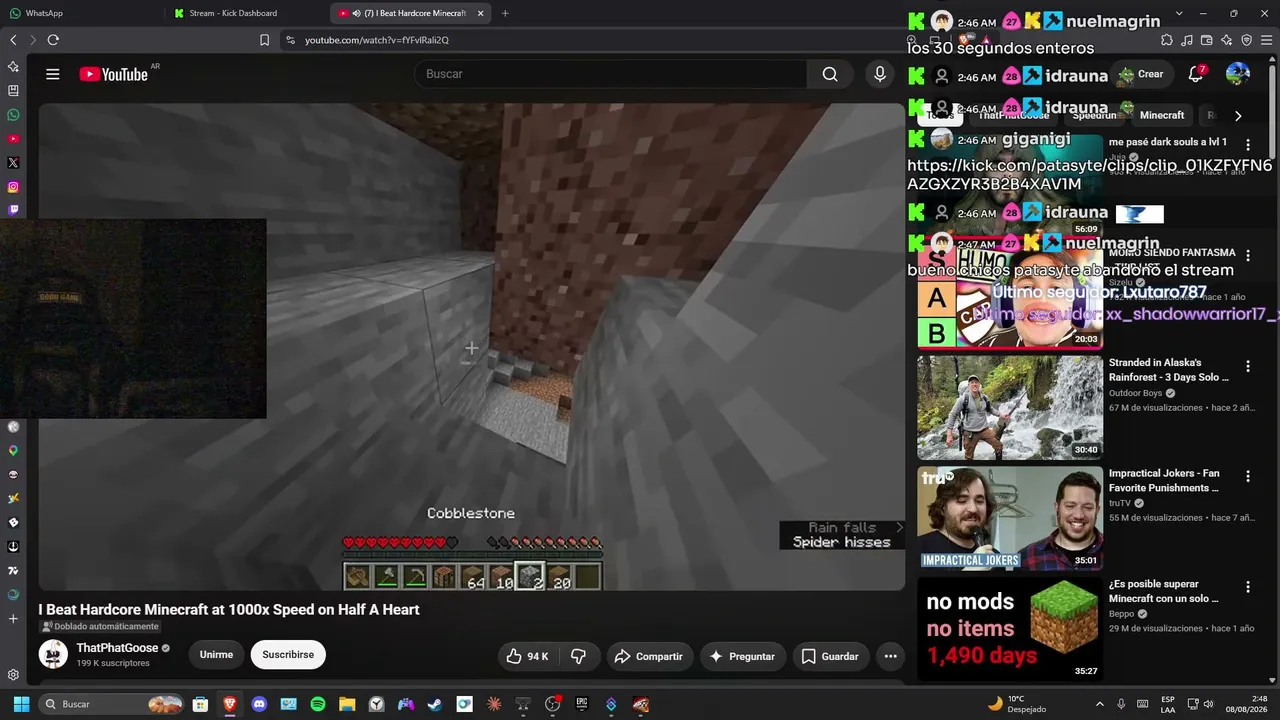Click the YouTube logo to go home

(114, 74)
